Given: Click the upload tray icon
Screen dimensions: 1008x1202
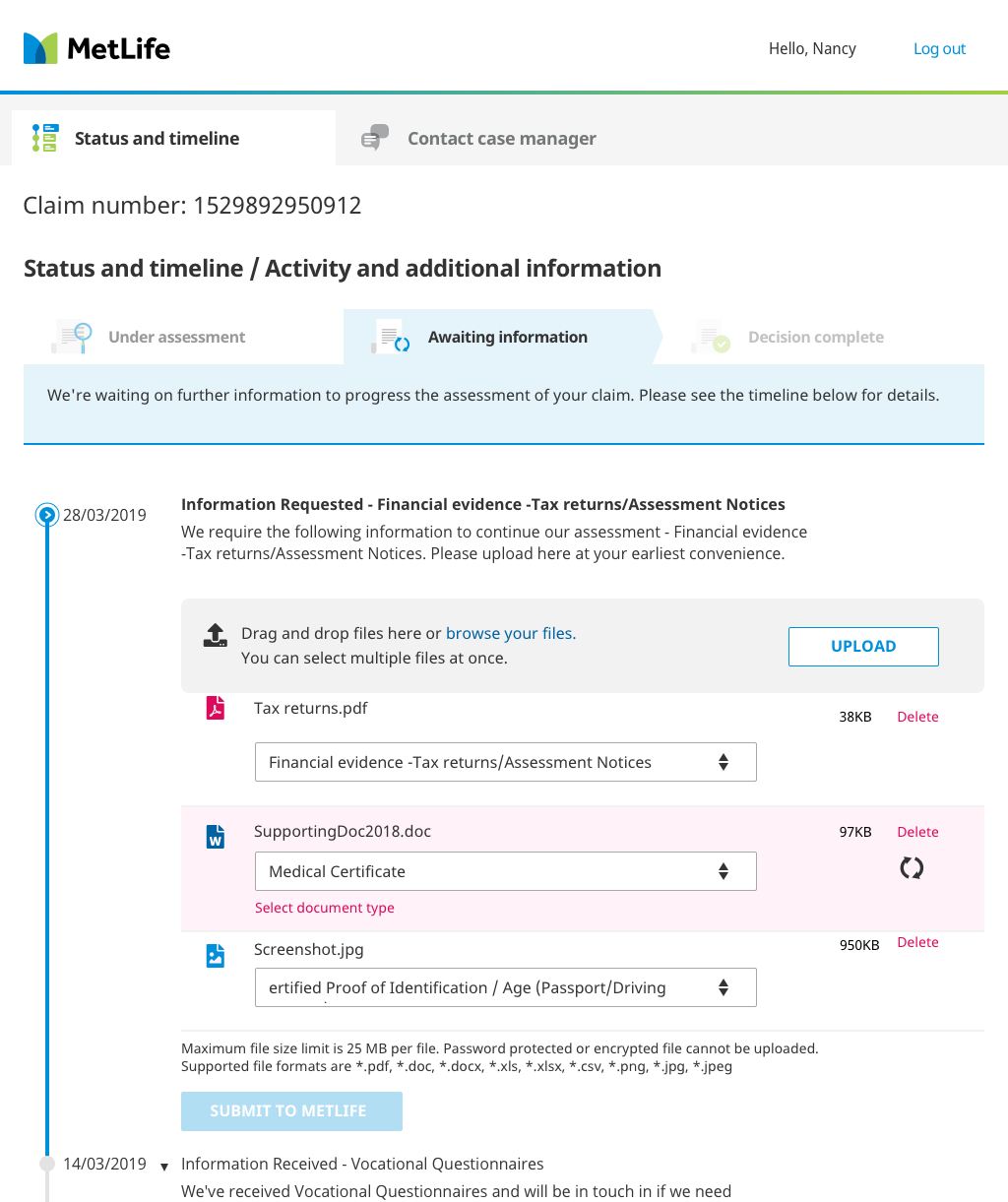Looking at the screenshot, I should point(215,635).
